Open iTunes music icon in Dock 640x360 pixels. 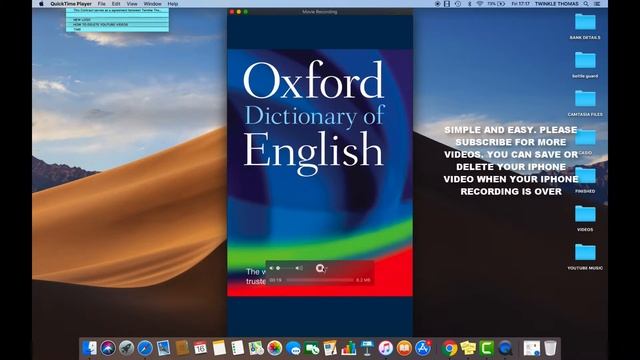pyautogui.click(x=386, y=348)
